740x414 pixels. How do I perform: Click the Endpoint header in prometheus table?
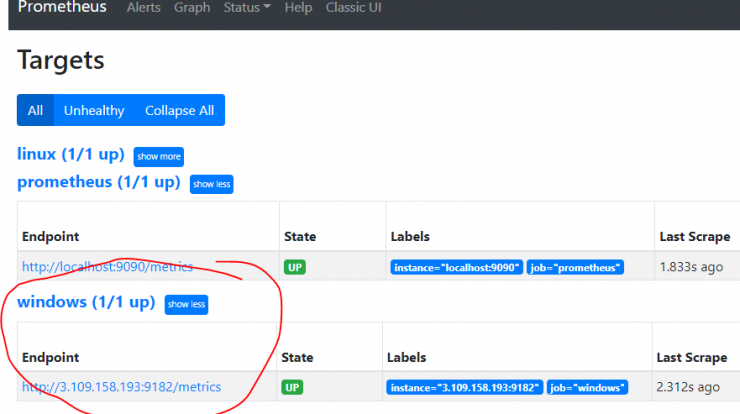(50, 237)
